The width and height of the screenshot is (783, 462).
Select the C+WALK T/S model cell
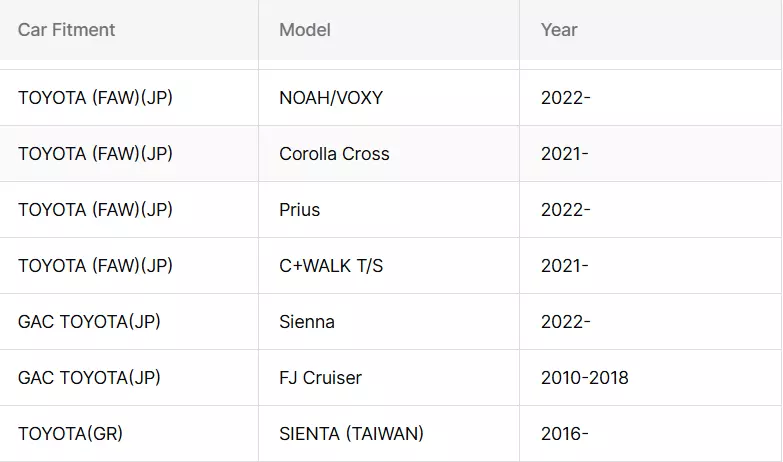(389, 266)
